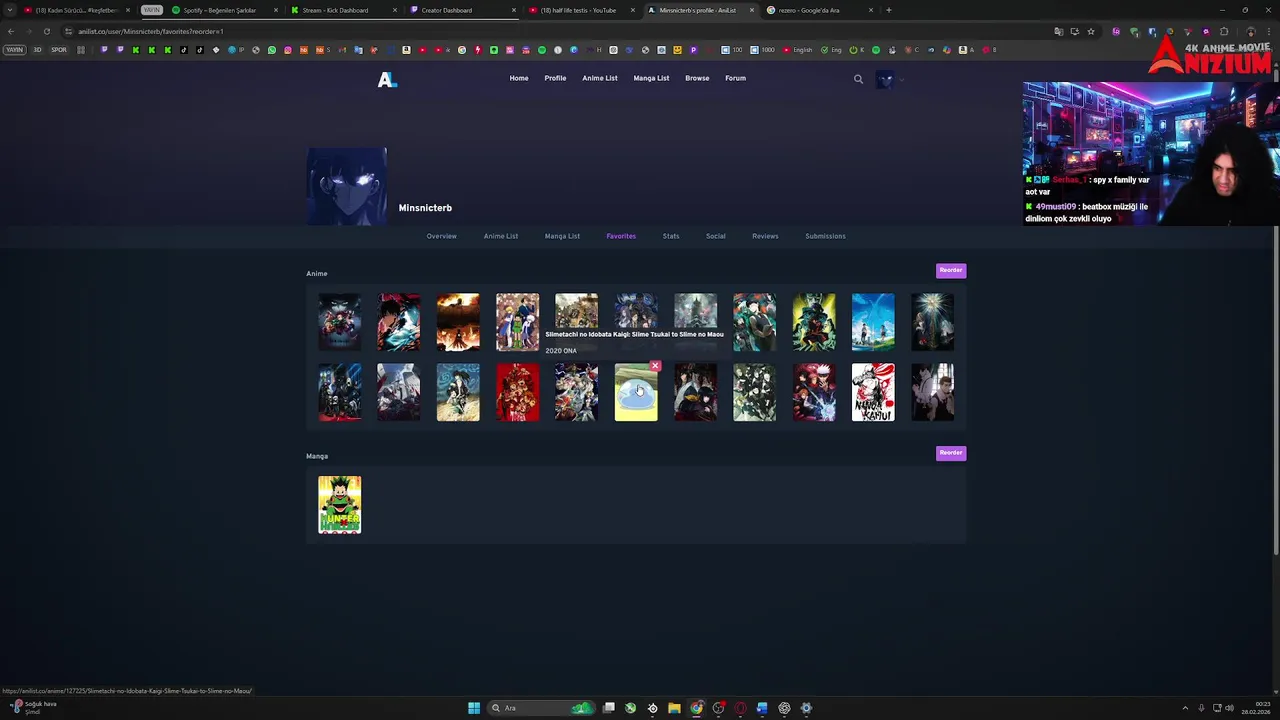Click the Minsnicterb username heading
Image resolution: width=1280 pixels, height=720 pixels.
(425, 208)
